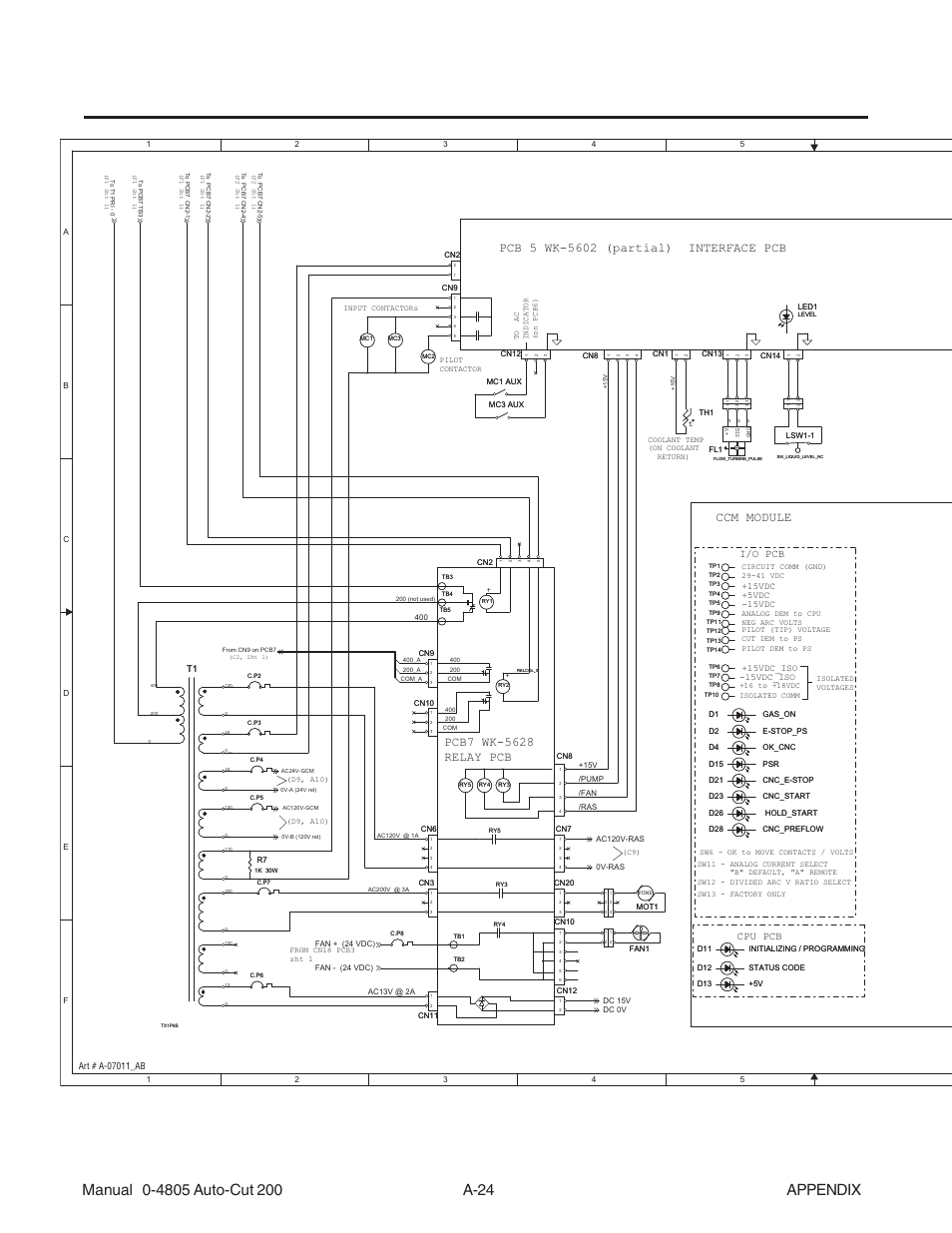The height and width of the screenshot is (1233, 952).
Task: Click the D26 HOLD_START LED symbol
Action: [740, 813]
